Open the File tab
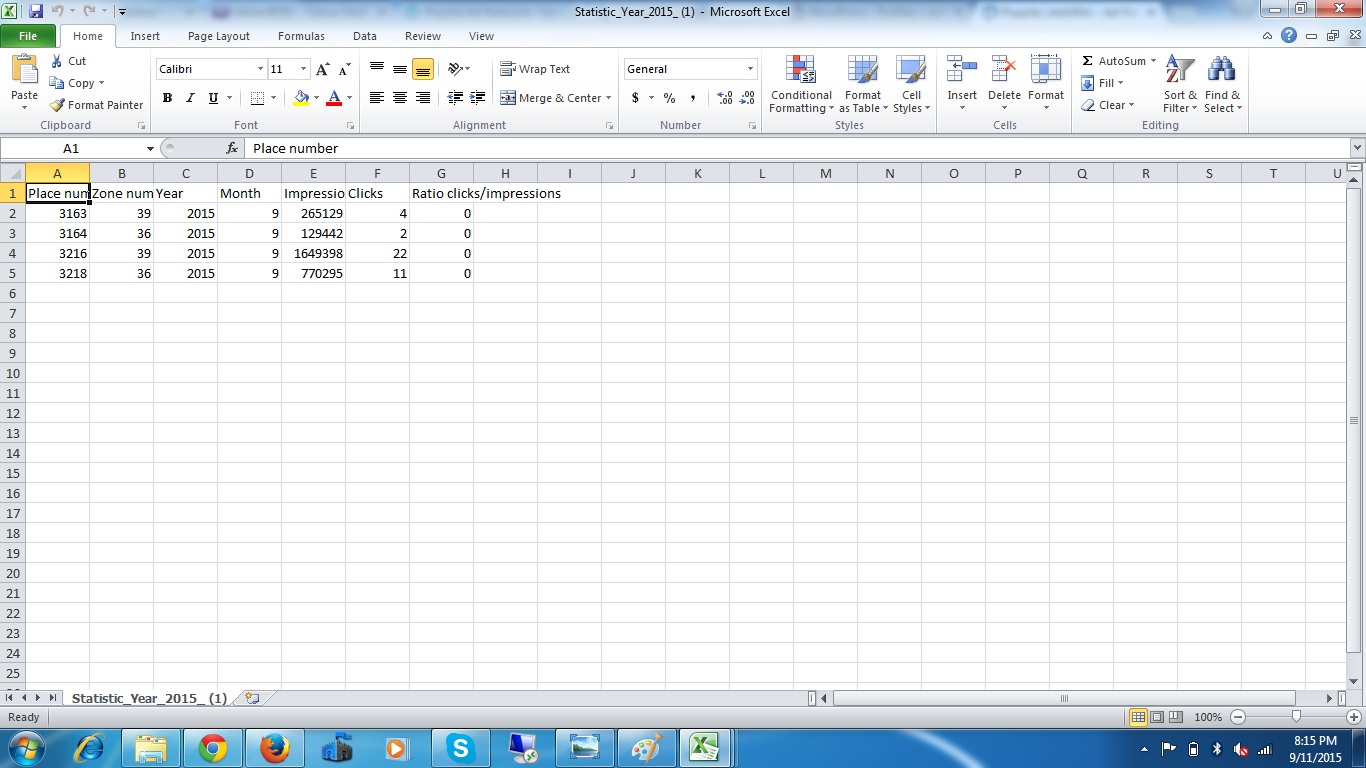This screenshot has width=1366, height=768. pos(28,36)
